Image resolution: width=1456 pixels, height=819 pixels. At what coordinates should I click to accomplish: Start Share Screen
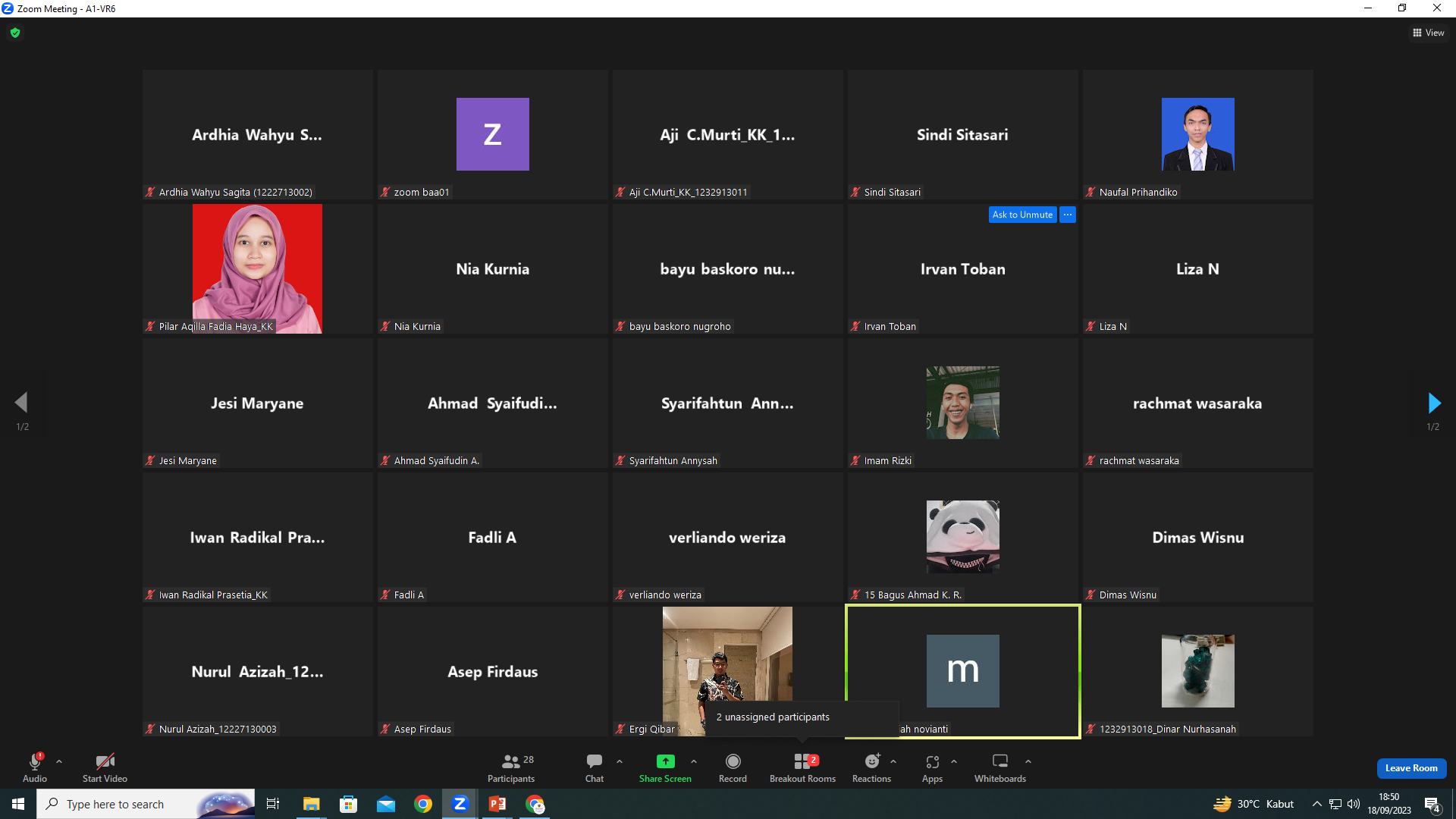coord(665,767)
